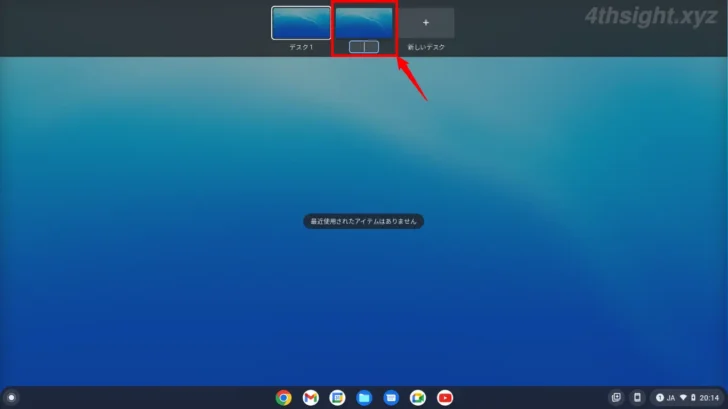The width and height of the screenshot is (728, 409).
Task: Open Google Calendar from the shelf
Action: point(338,398)
